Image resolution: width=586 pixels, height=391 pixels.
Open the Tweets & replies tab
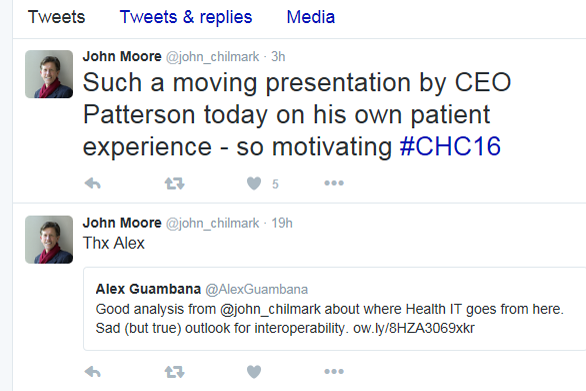click(186, 17)
